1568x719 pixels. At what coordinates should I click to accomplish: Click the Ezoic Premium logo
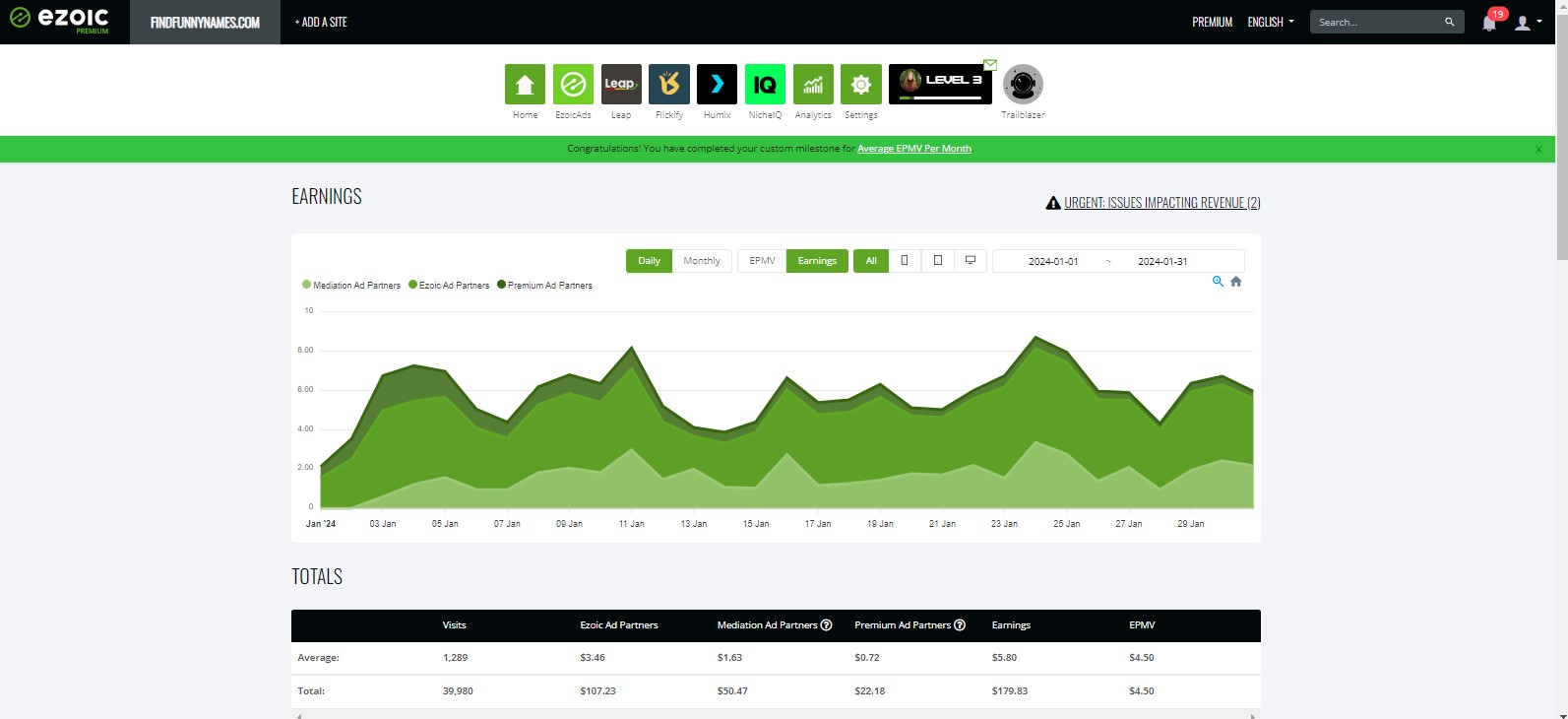[59, 20]
